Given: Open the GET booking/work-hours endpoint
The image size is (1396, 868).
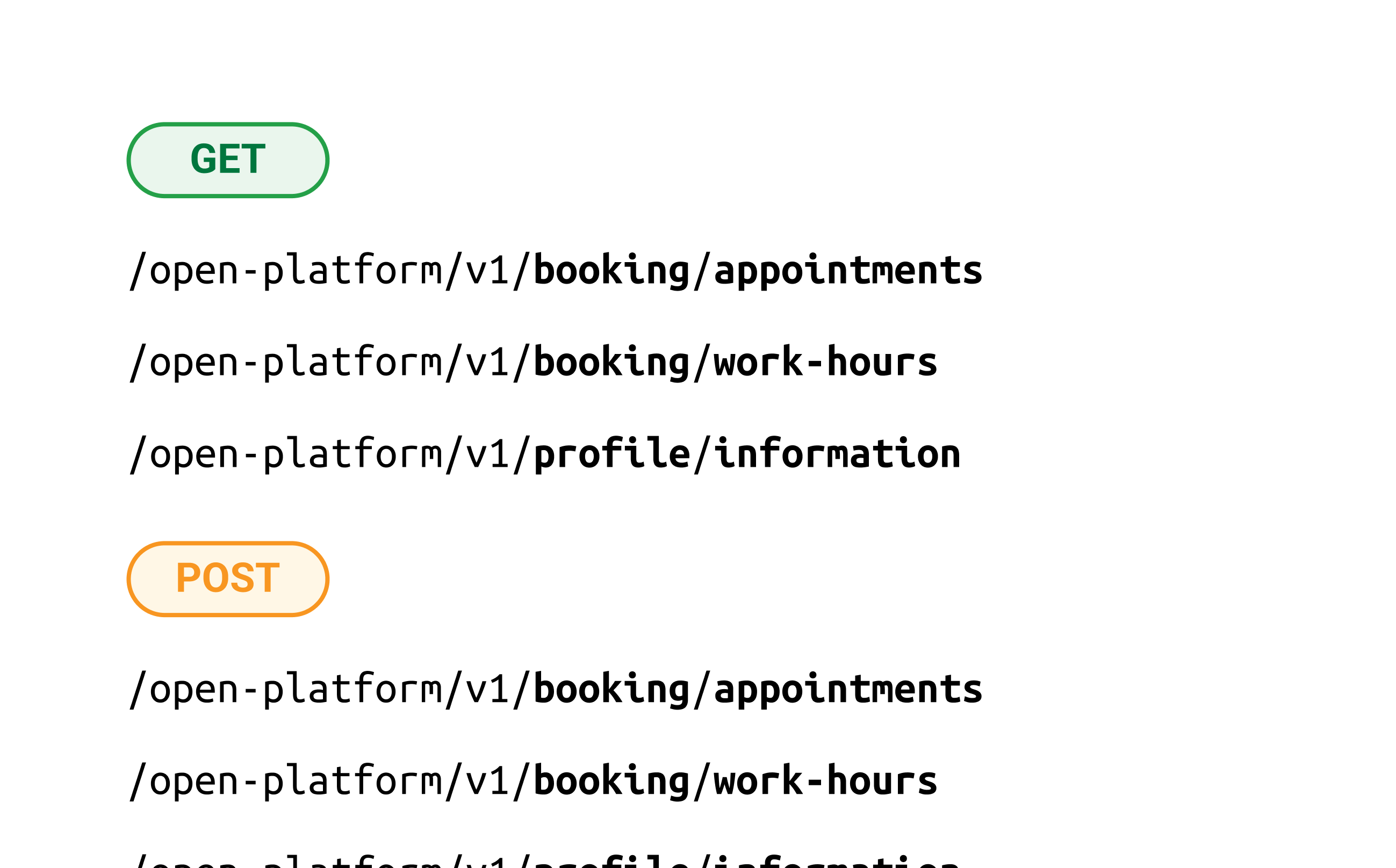Looking at the screenshot, I should coord(533,362).
